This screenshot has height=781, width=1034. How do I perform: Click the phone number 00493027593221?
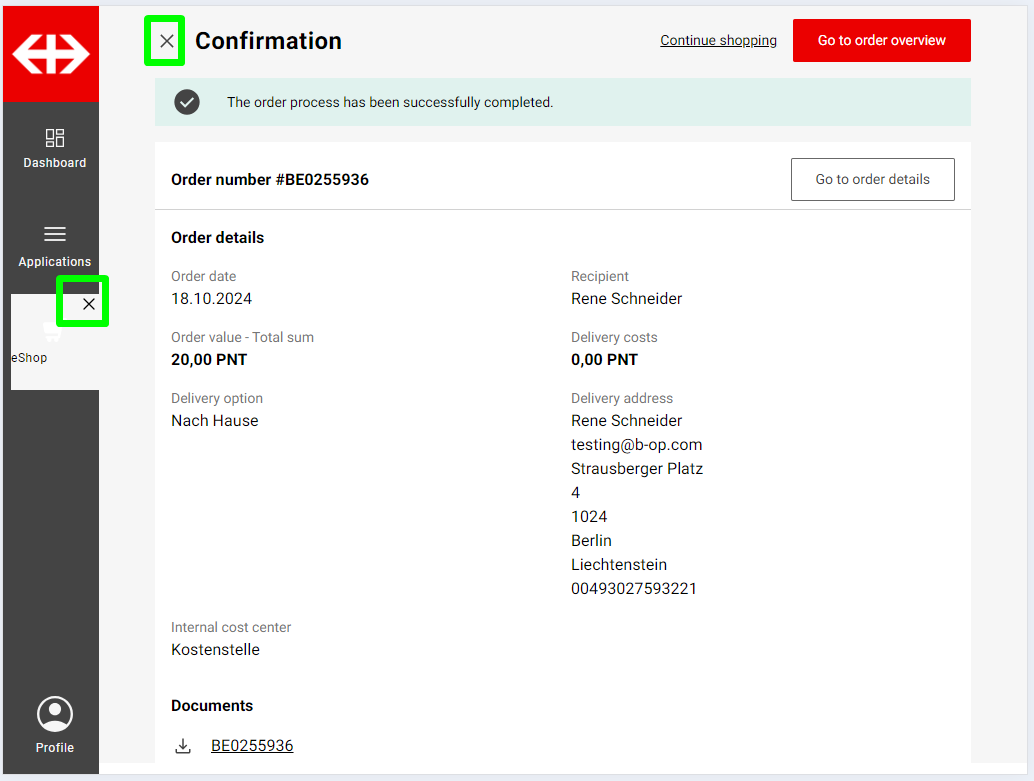pos(634,589)
